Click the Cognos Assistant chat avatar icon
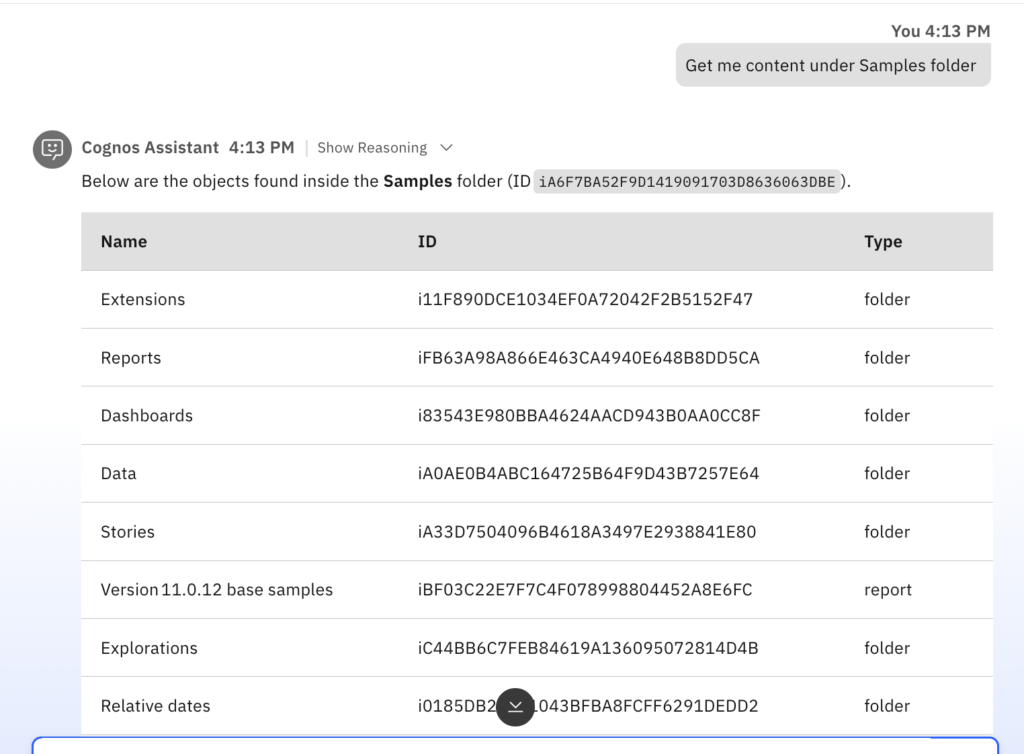Viewport: 1024px width, 754px height. (52, 149)
